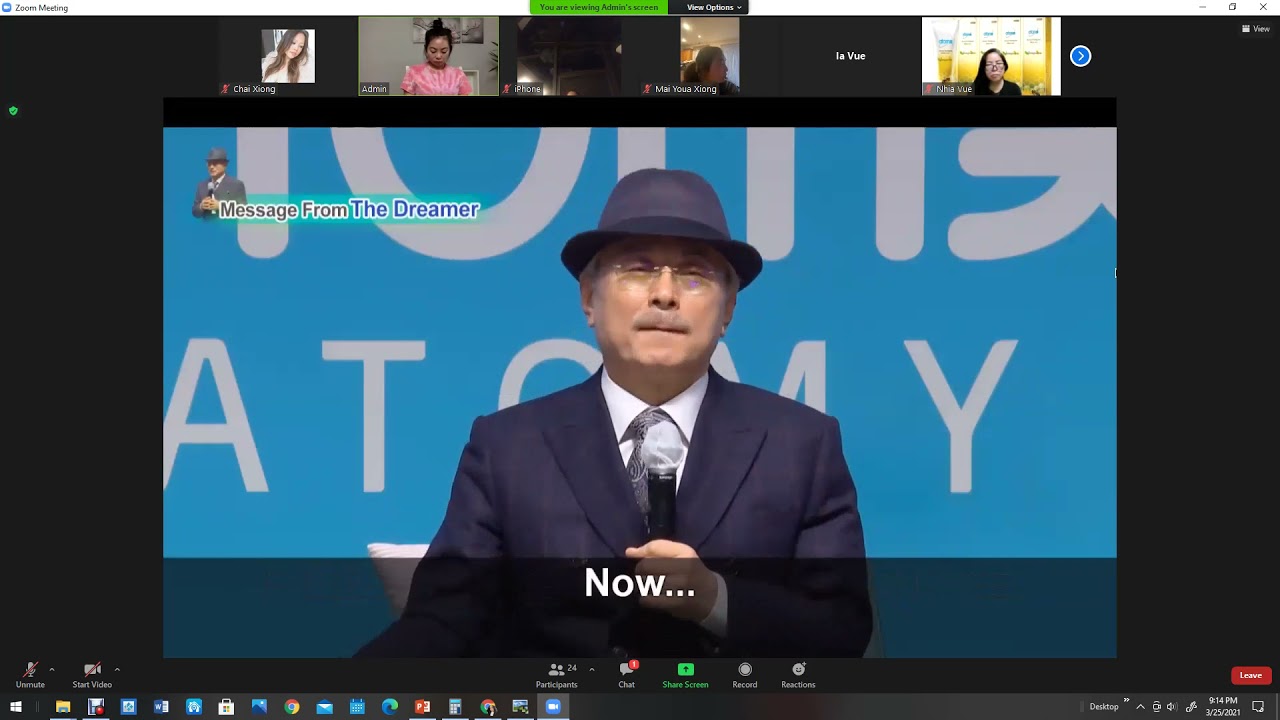Open save-disk recorder app in taskbar
This screenshot has height=720, width=1280.
point(96,707)
